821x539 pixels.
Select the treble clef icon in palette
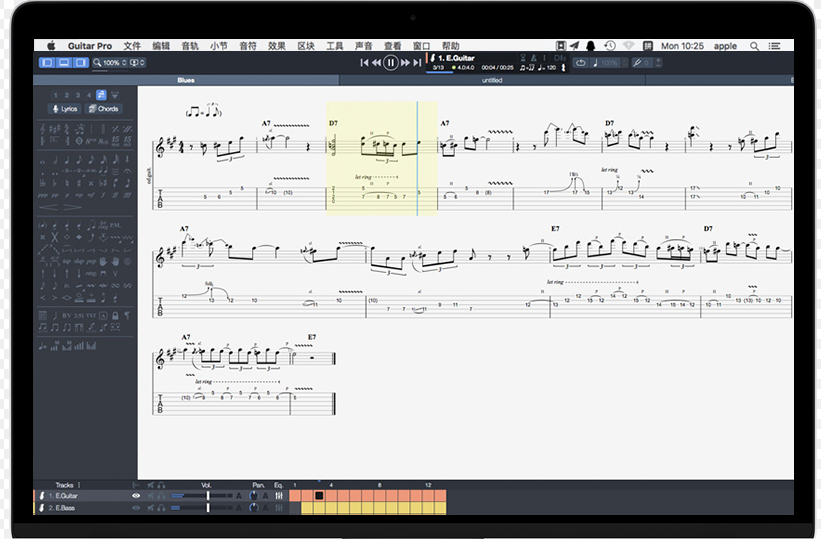(42, 129)
